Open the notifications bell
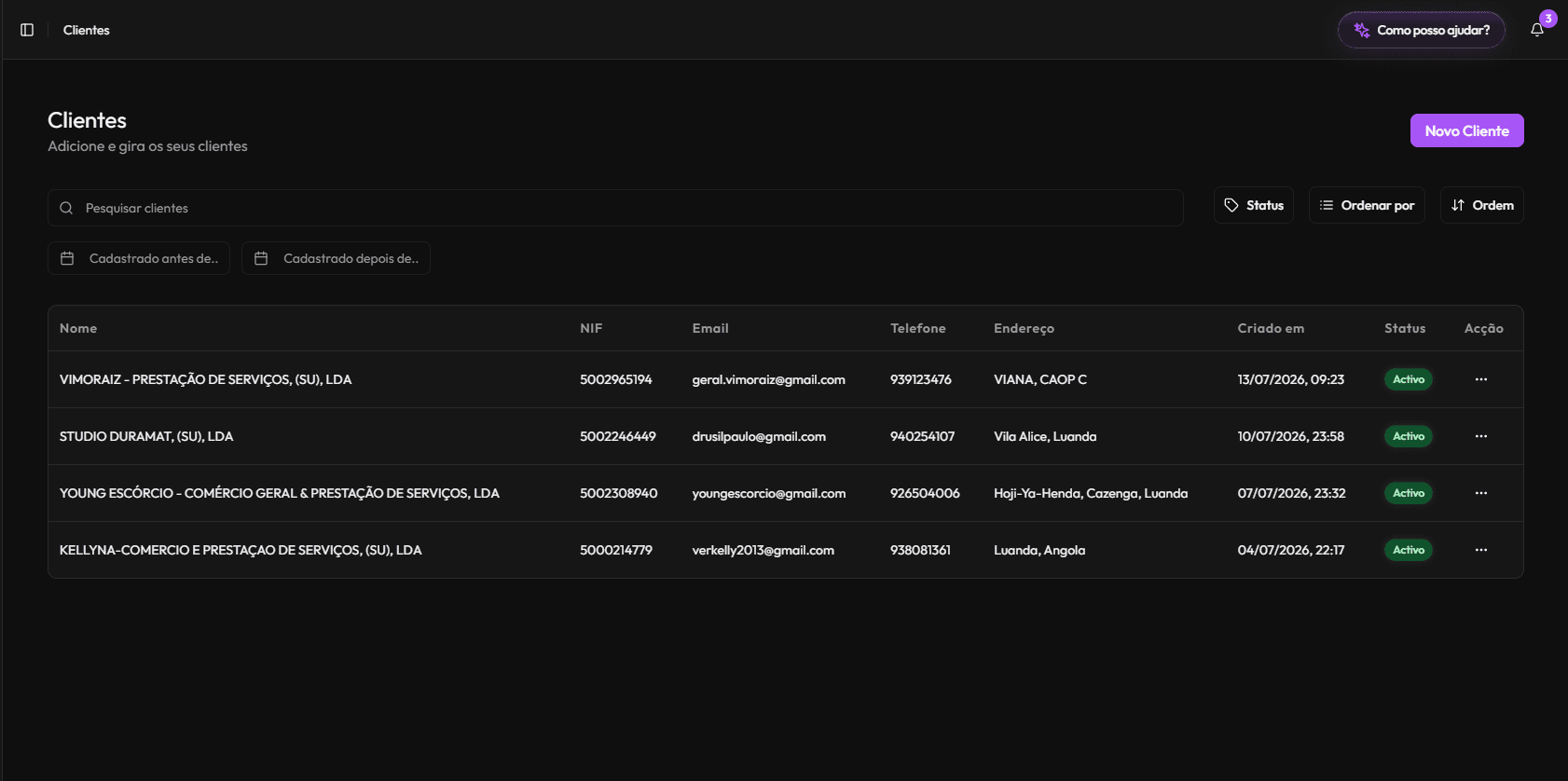The width and height of the screenshot is (1568, 781). point(1537,30)
